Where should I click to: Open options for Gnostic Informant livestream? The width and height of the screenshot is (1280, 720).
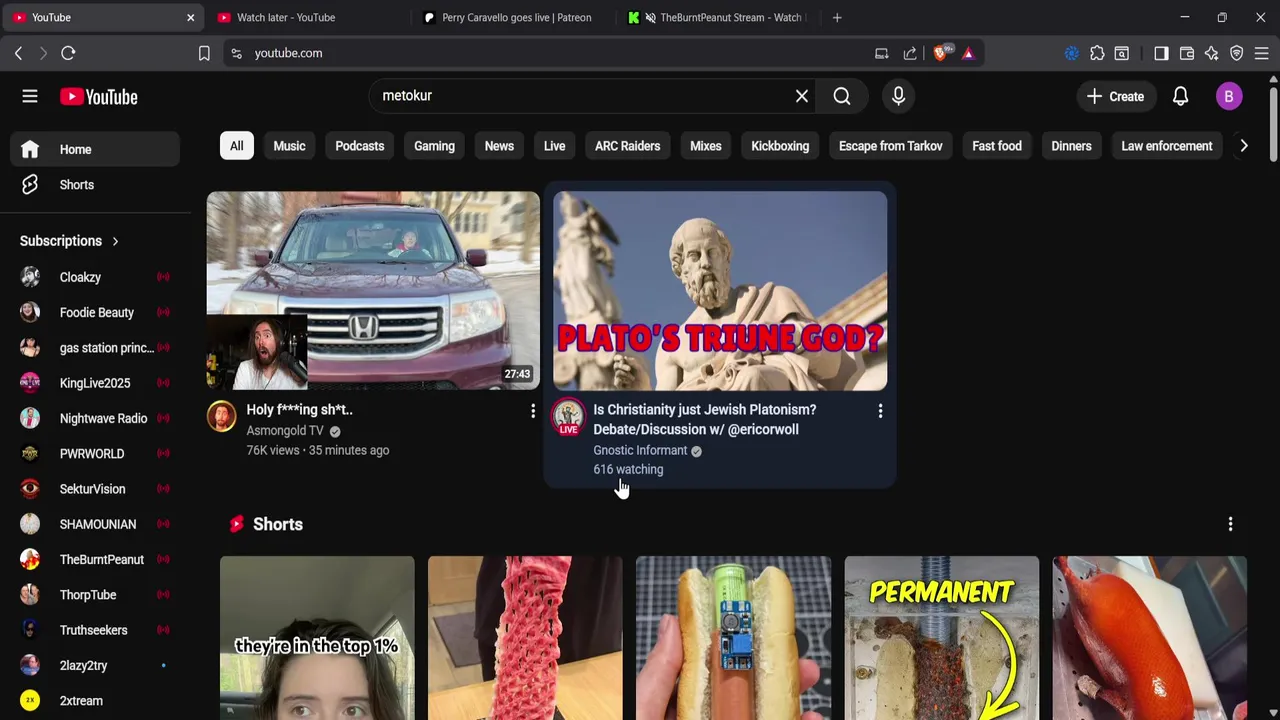[880, 411]
